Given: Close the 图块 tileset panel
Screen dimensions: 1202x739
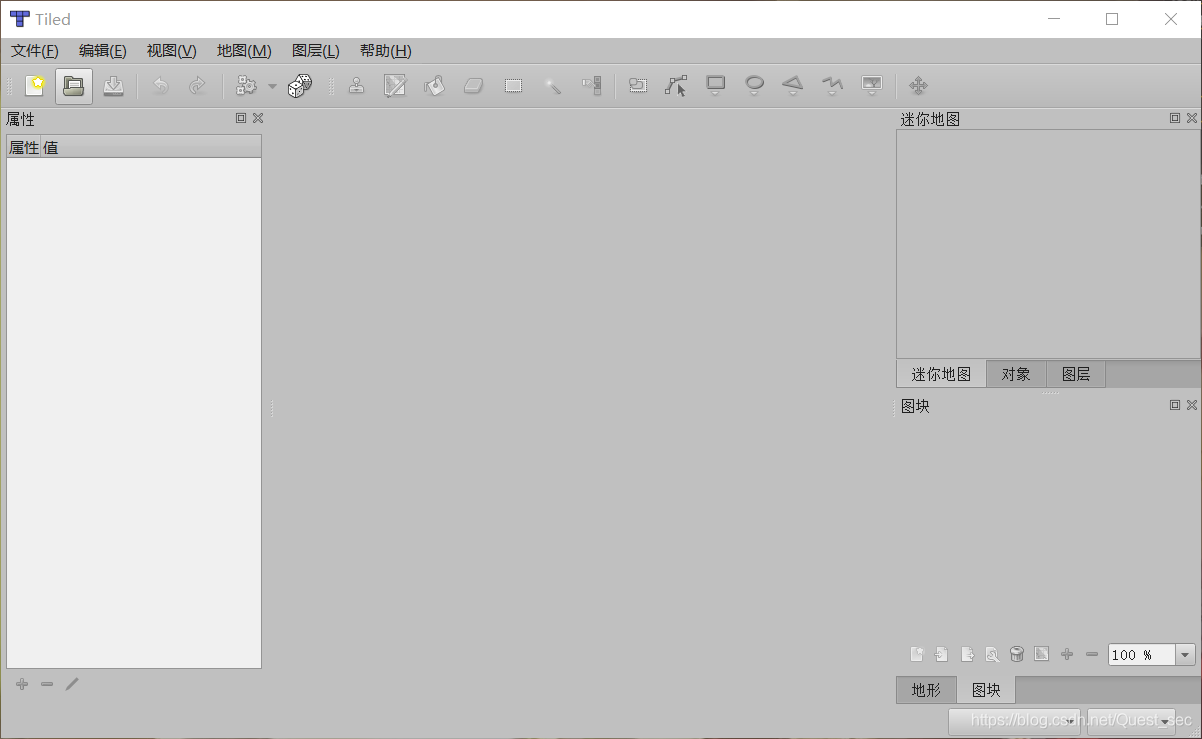Looking at the screenshot, I should click(x=1192, y=405).
